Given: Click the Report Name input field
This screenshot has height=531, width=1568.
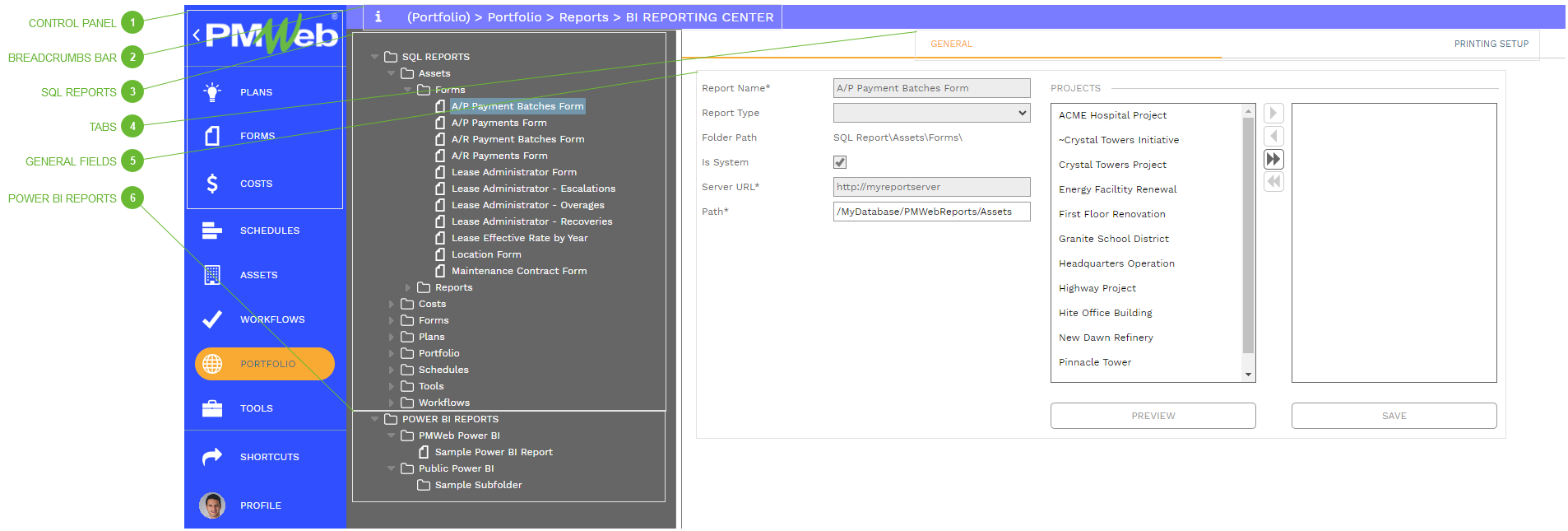Looking at the screenshot, I should 931,88.
